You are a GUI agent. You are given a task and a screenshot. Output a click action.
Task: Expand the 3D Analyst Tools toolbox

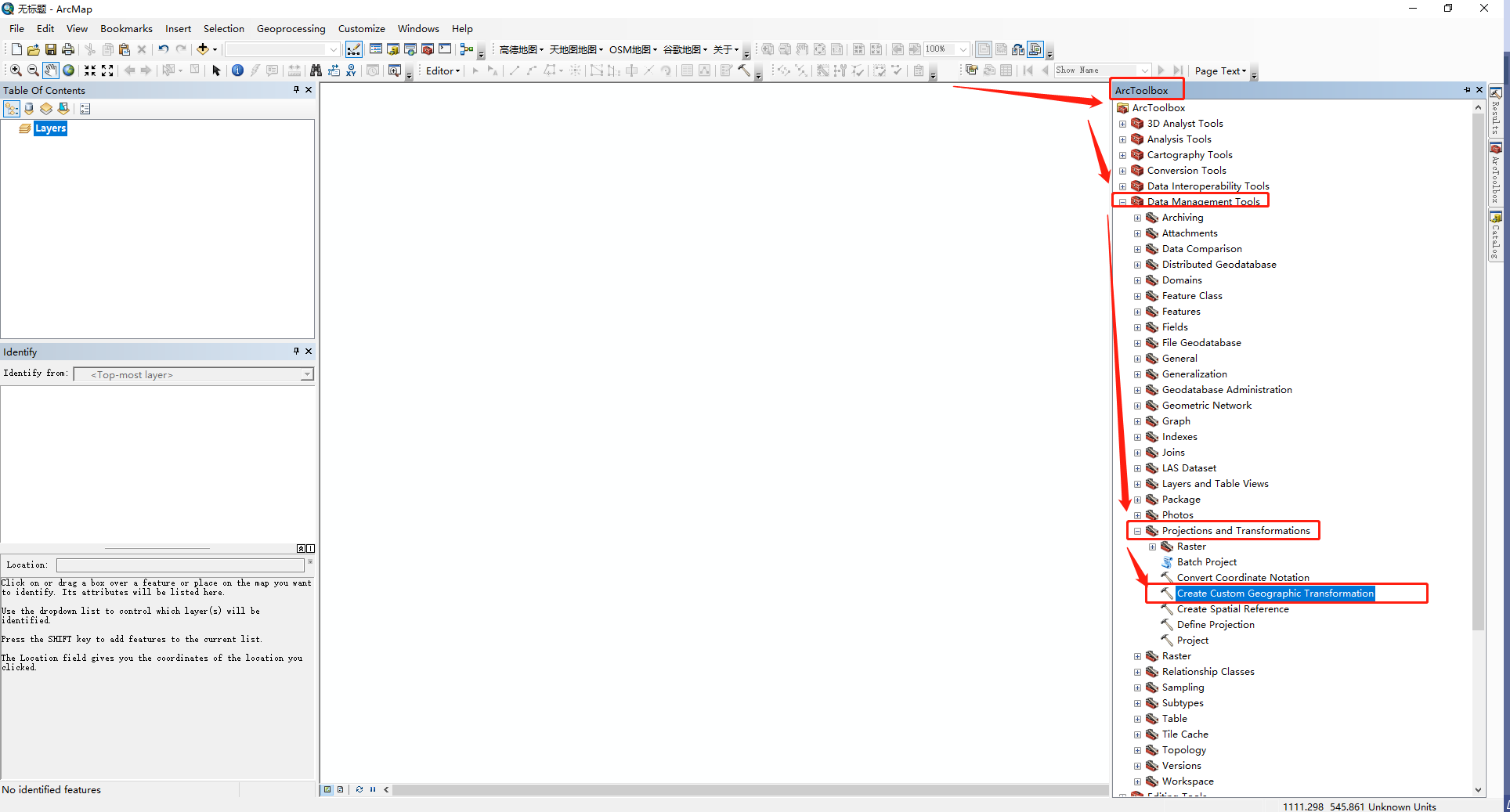[x=1122, y=124]
